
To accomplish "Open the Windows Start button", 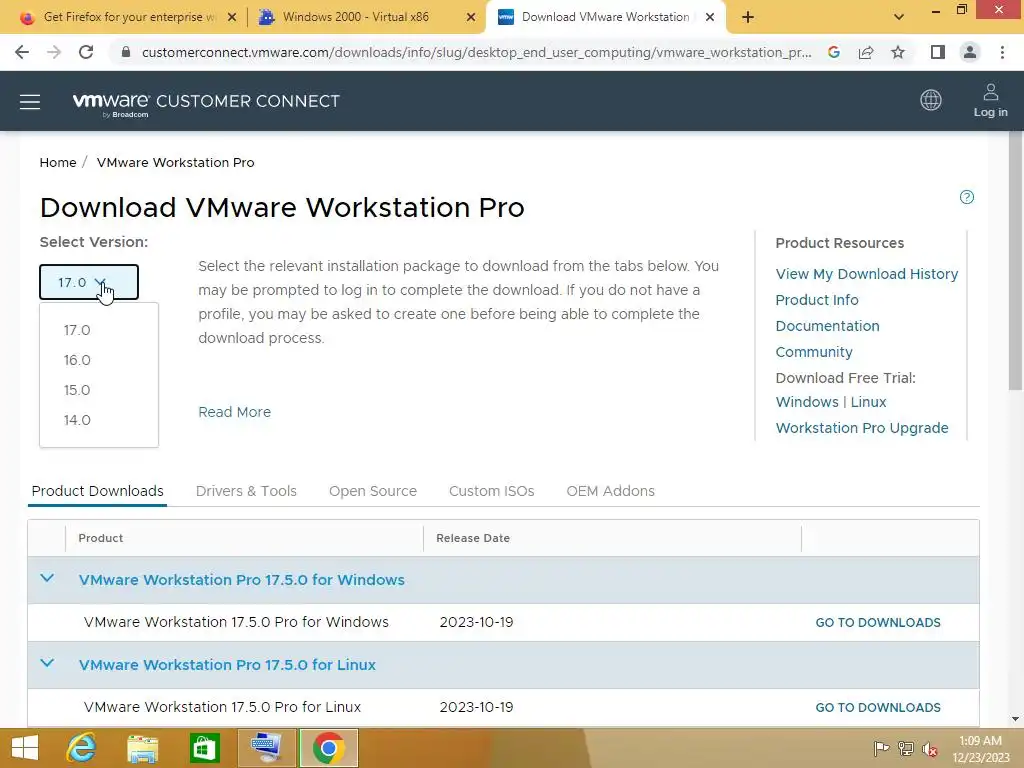I will [x=25, y=748].
